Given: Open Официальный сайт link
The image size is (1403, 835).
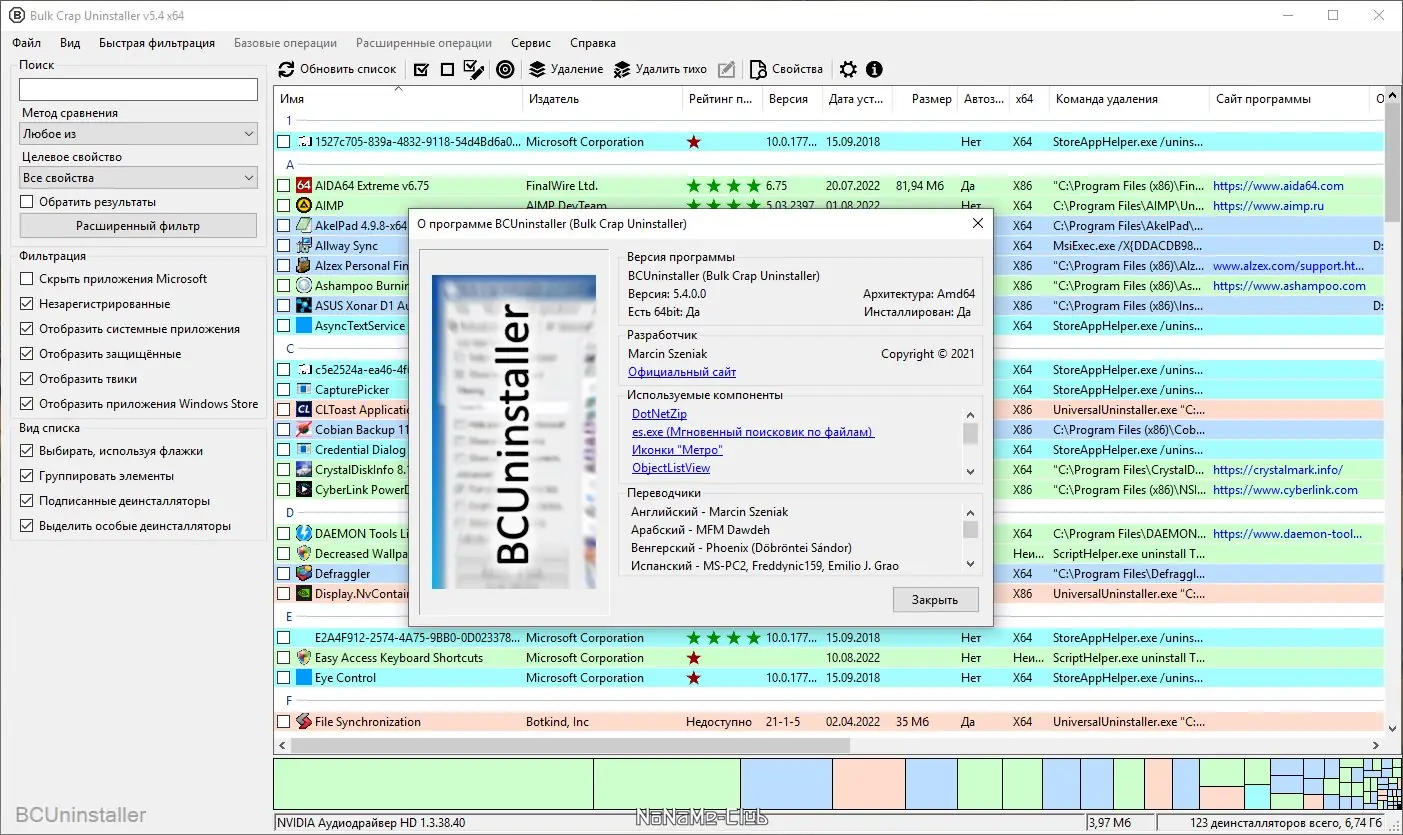Looking at the screenshot, I should 682,372.
